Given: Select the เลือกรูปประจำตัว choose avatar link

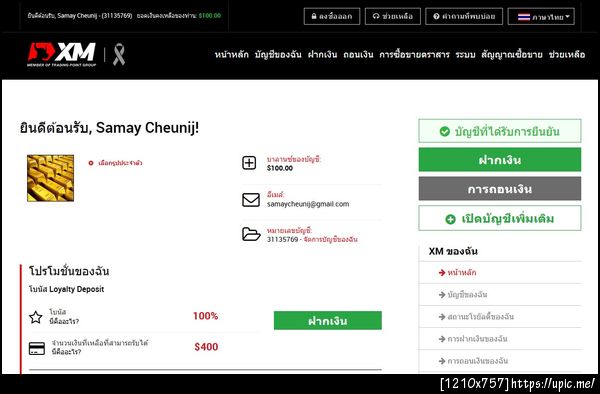Looking at the screenshot, I should (x=115, y=163).
